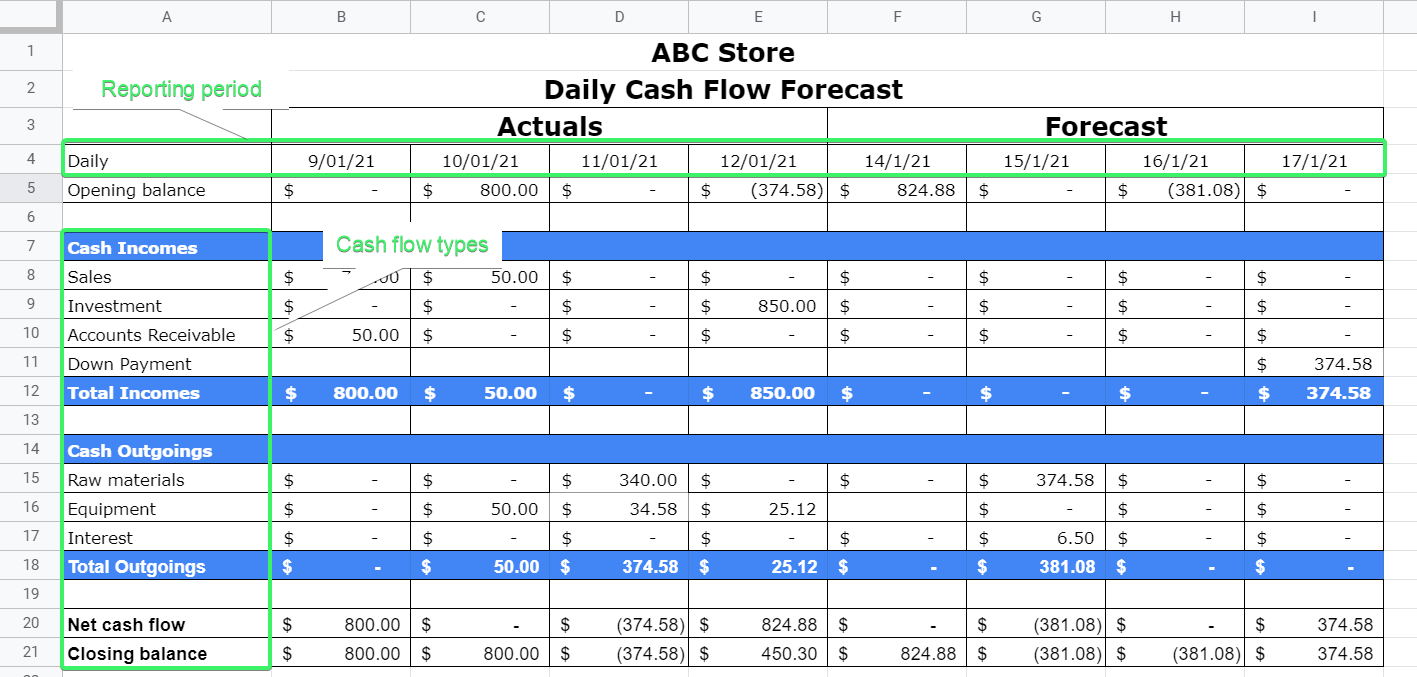This screenshot has height=677, width=1417.
Task: Select Accounts Receivable value 50.00
Action: click(341, 335)
